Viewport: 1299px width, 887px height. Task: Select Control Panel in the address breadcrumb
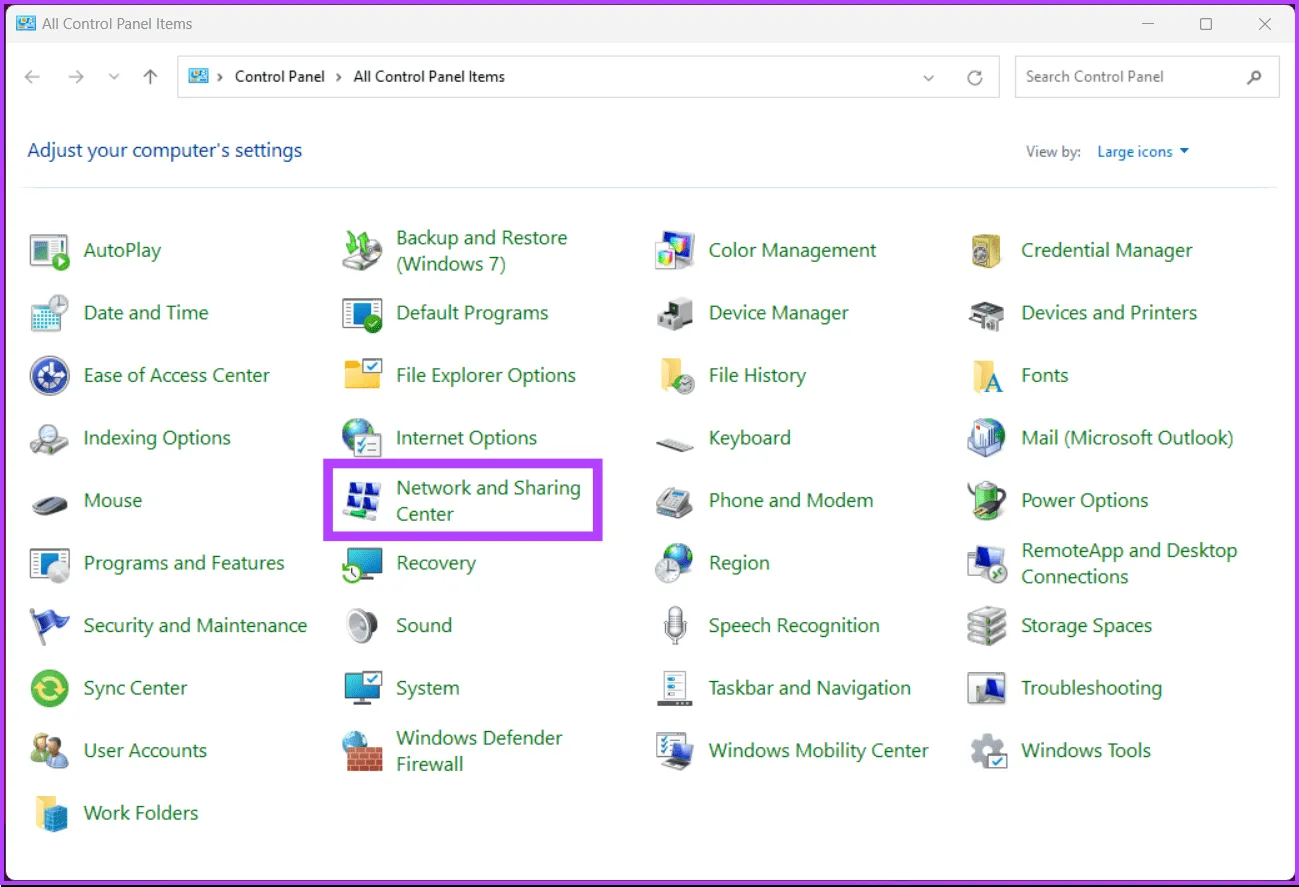[279, 77]
